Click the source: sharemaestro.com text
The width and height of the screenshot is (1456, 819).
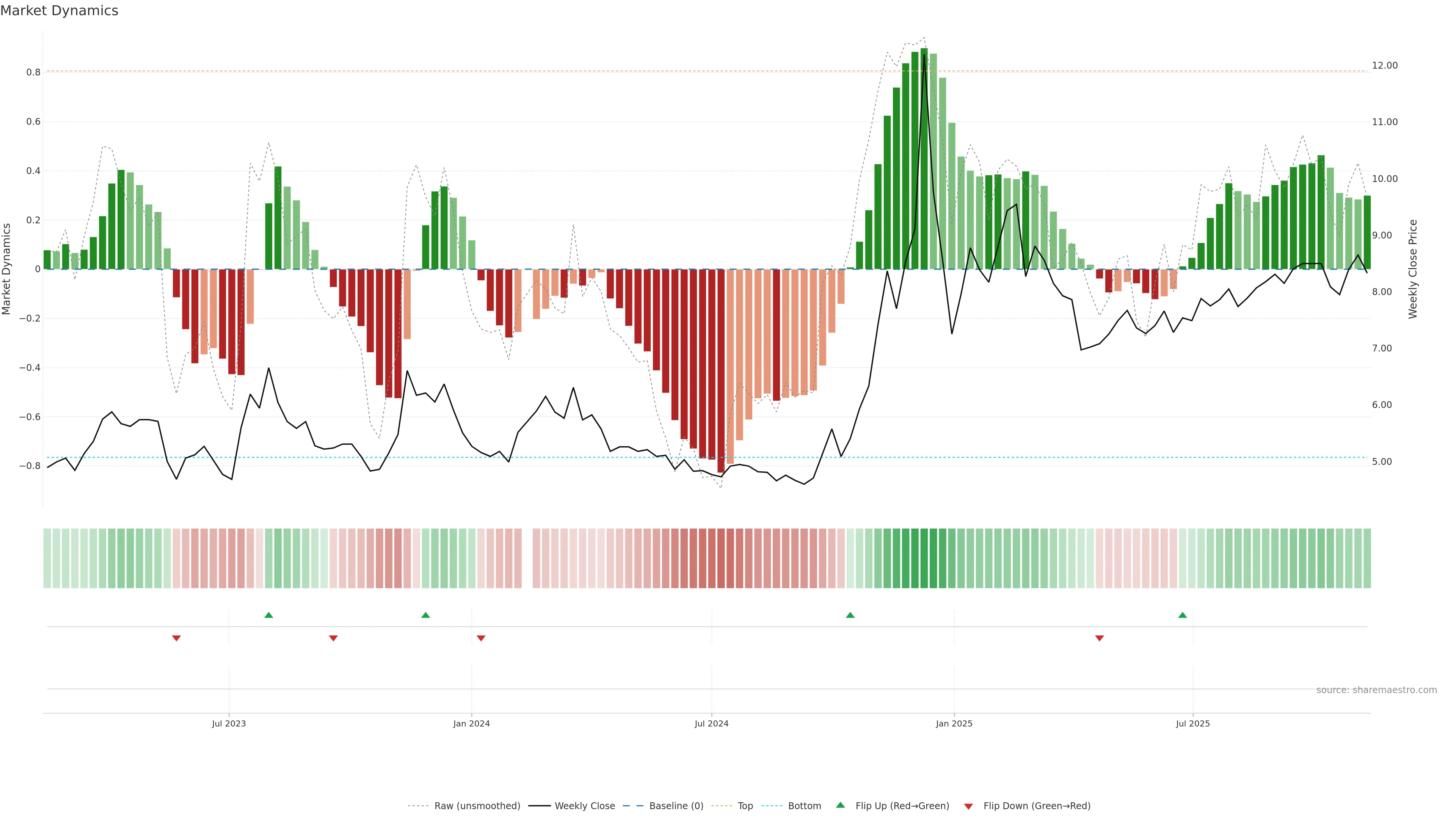coord(1376,690)
